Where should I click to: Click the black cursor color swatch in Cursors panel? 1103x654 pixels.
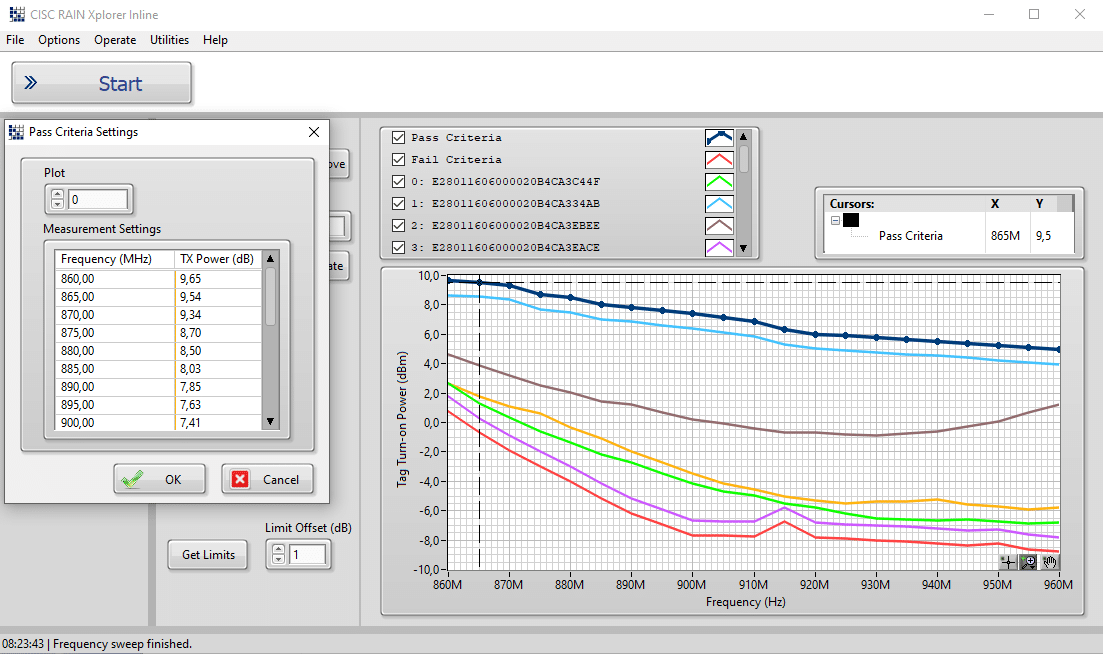[851, 219]
